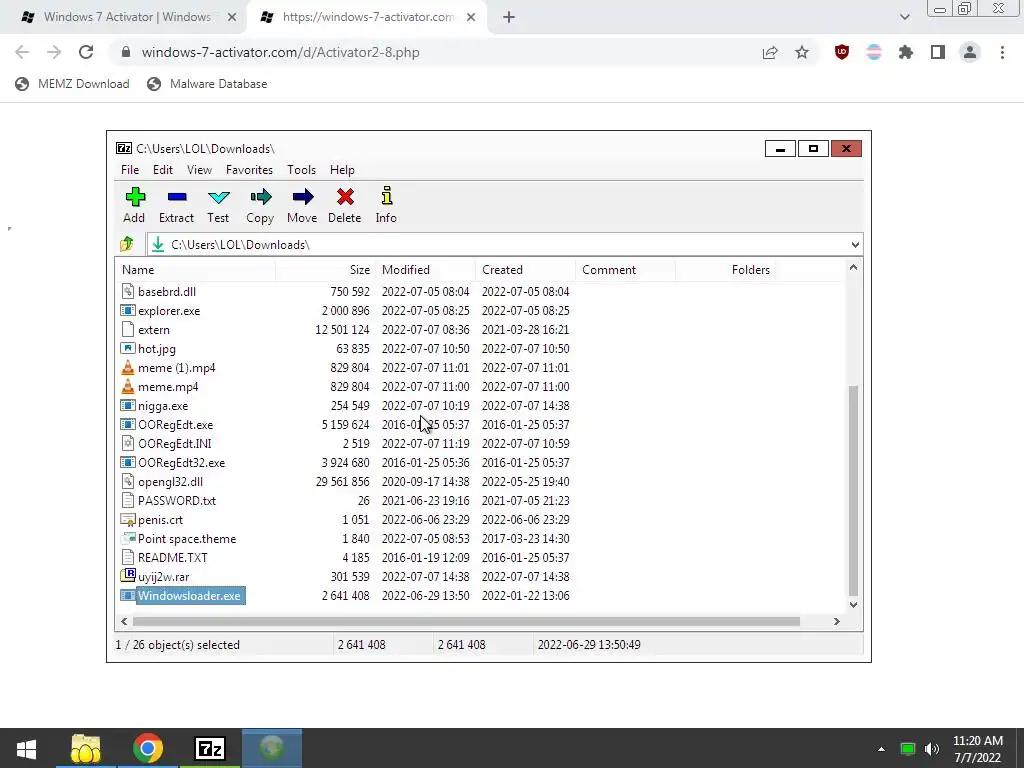Screen dimensions: 1024x768
Task: Open the Favorites menu in 7-Zip
Action: pyautogui.click(x=249, y=170)
